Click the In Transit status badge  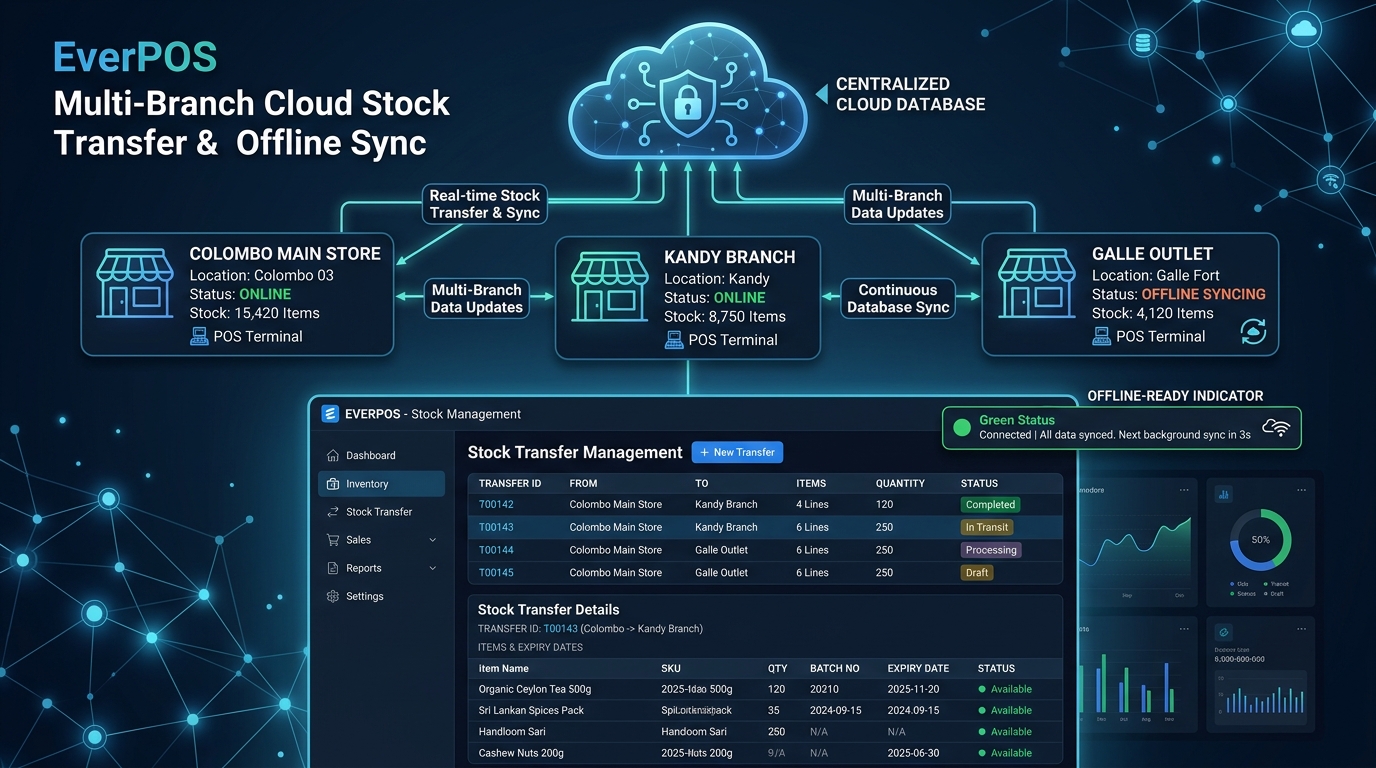point(987,527)
